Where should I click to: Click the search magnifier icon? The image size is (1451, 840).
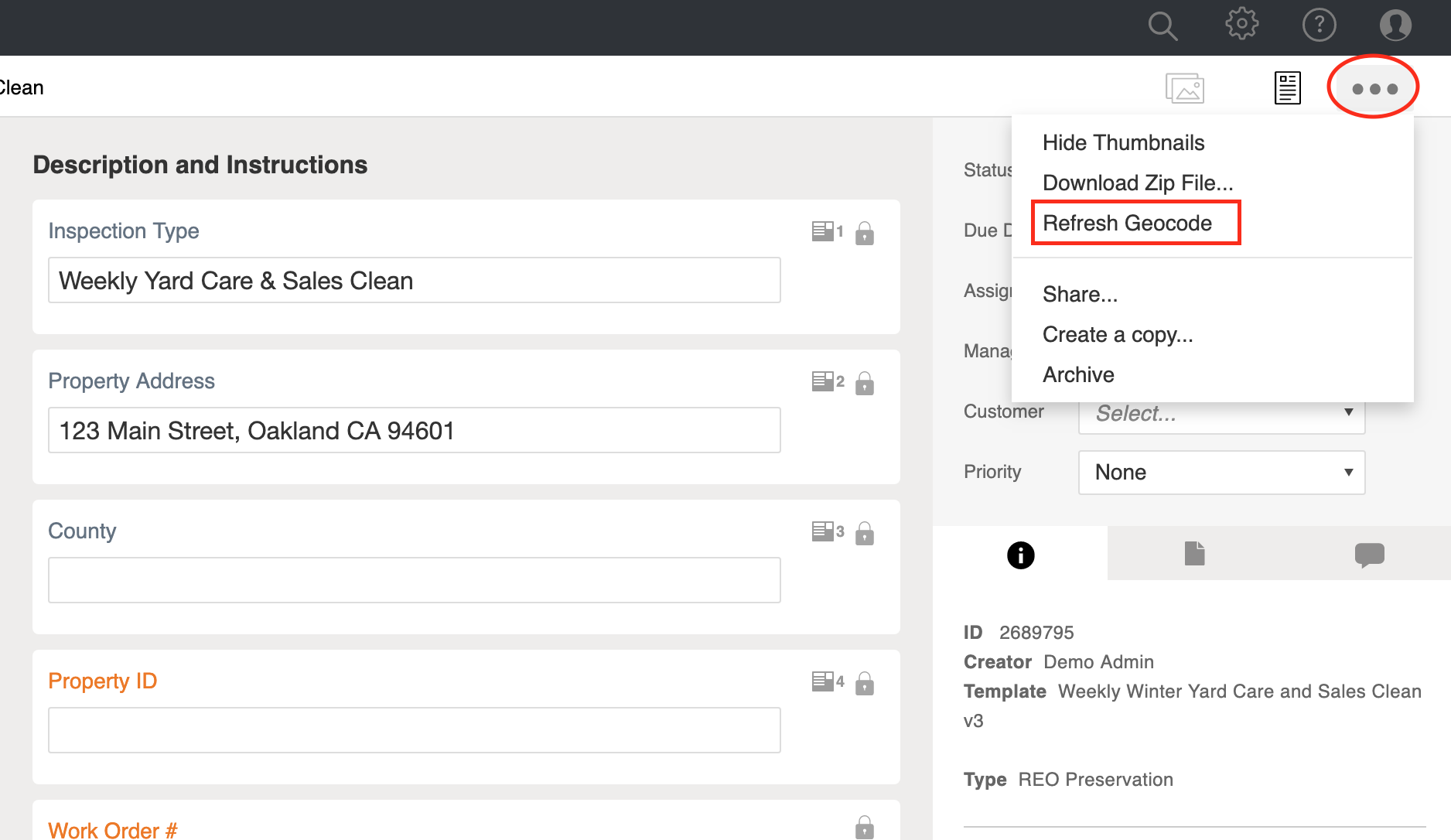(x=1163, y=26)
